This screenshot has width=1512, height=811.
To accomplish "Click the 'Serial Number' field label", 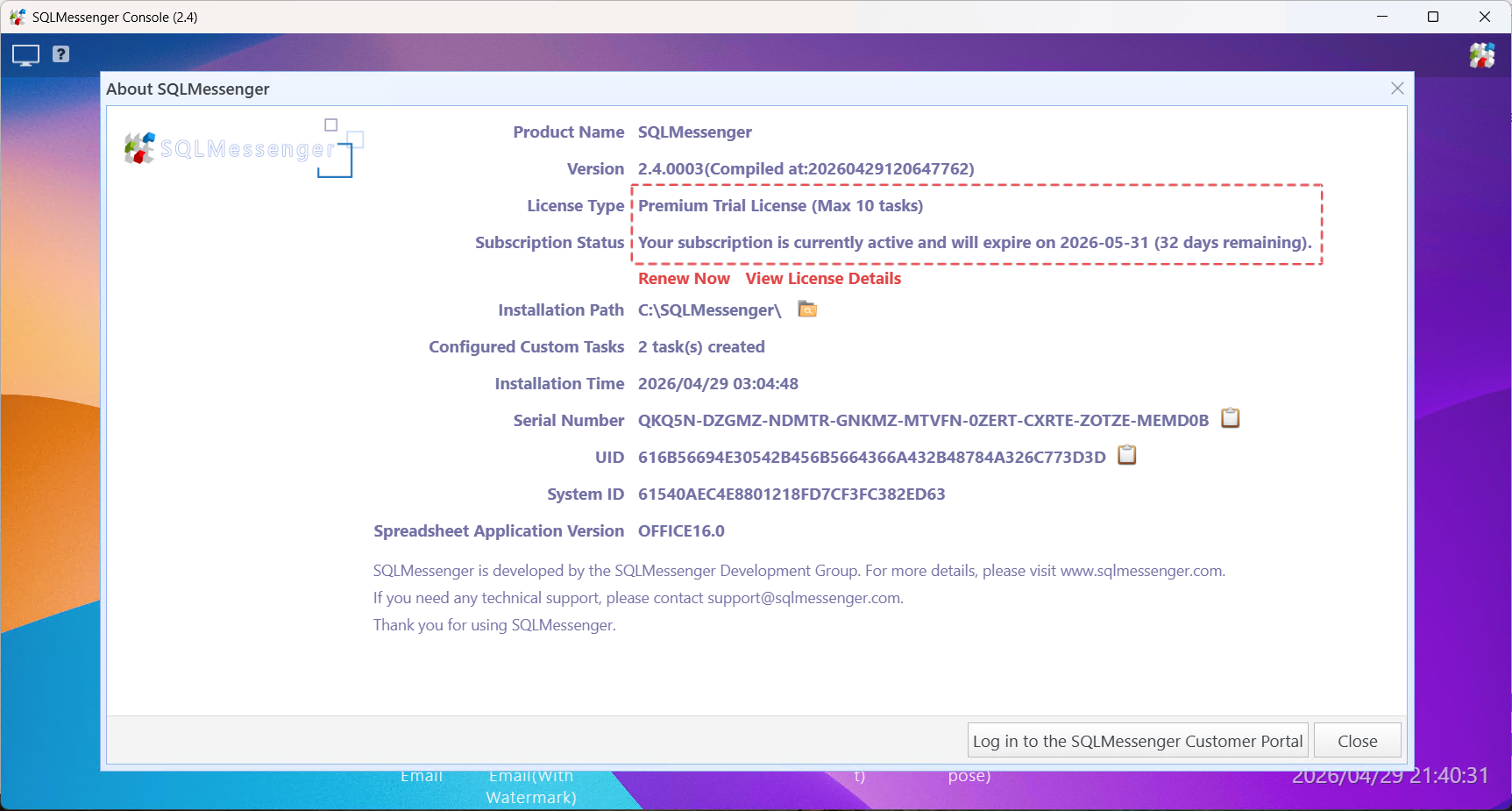I will [x=568, y=420].
